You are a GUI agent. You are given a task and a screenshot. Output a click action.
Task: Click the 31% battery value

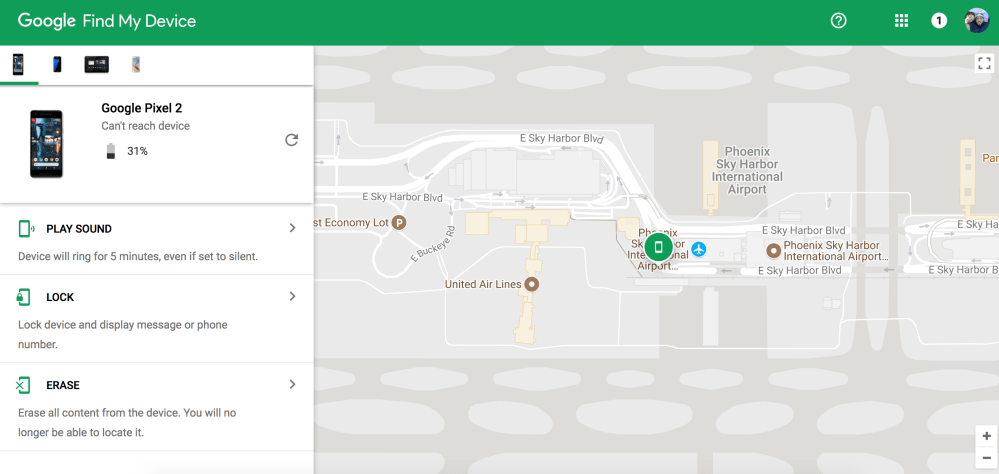137,151
